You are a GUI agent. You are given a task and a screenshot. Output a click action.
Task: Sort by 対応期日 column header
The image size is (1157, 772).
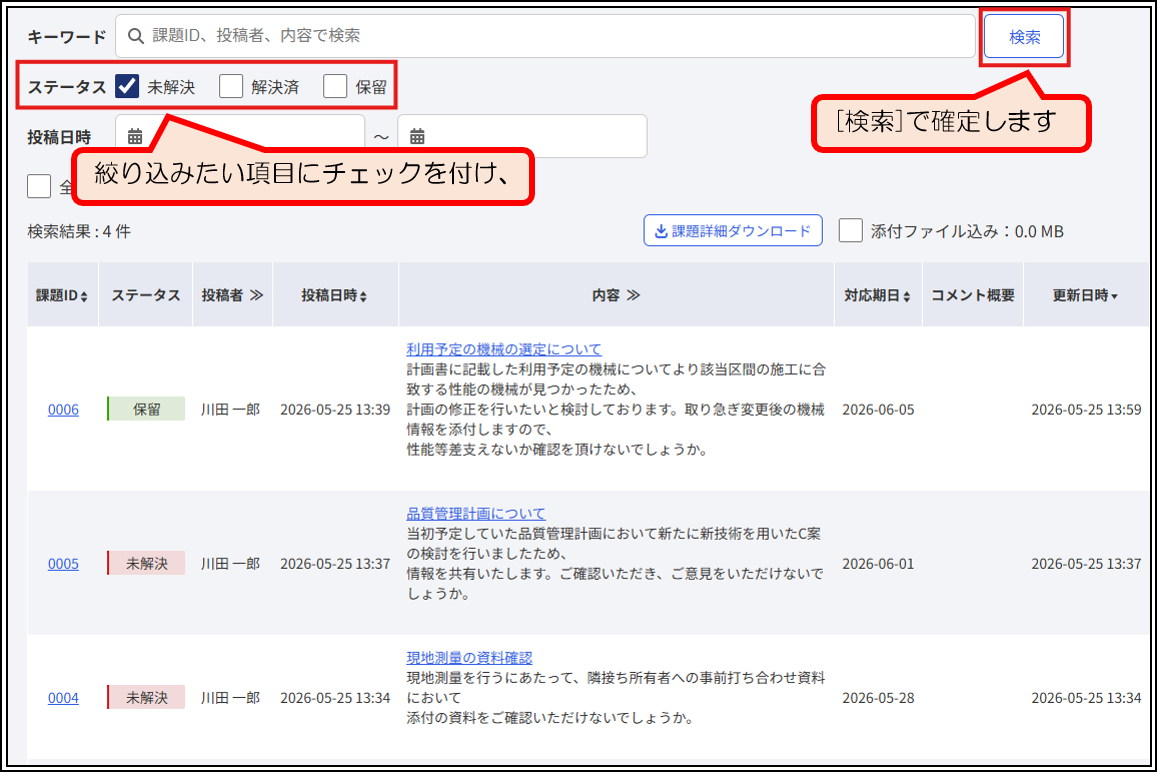click(877, 295)
